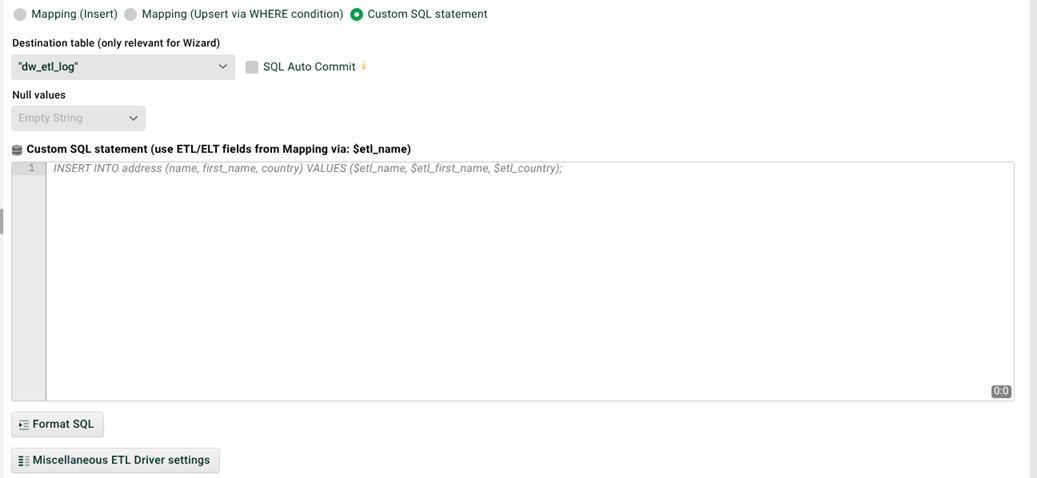
Task: Enable the SQL Auto Commit checkbox
Action: coord(252,67)
